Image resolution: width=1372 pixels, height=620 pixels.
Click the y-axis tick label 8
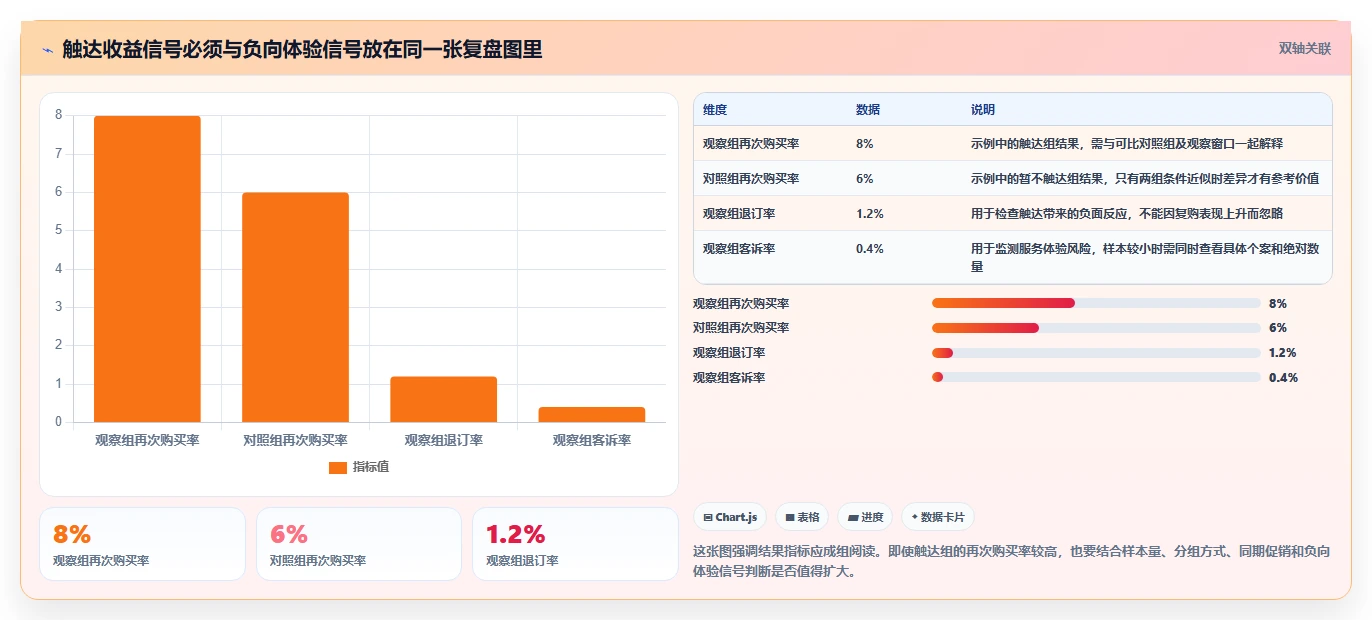(58, 115)
